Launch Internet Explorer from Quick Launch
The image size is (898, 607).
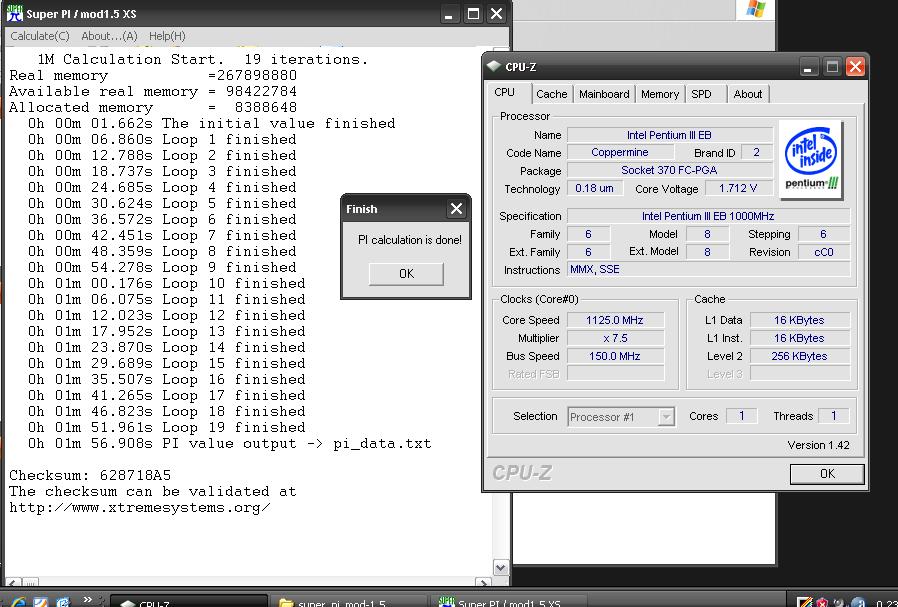pos(18,602)
